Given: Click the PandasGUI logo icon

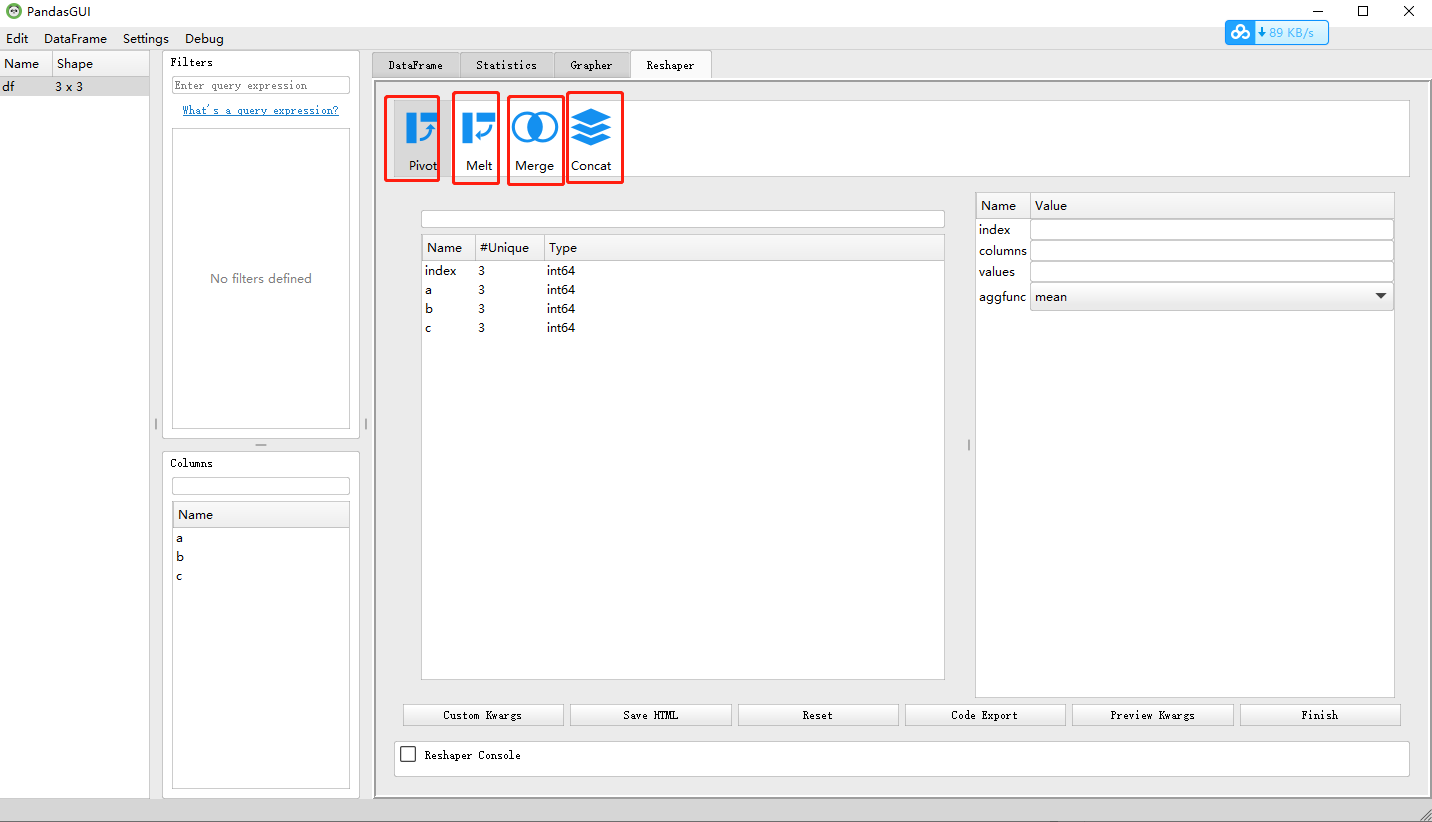Looking at the screenshot, I should tap(12, 11).
